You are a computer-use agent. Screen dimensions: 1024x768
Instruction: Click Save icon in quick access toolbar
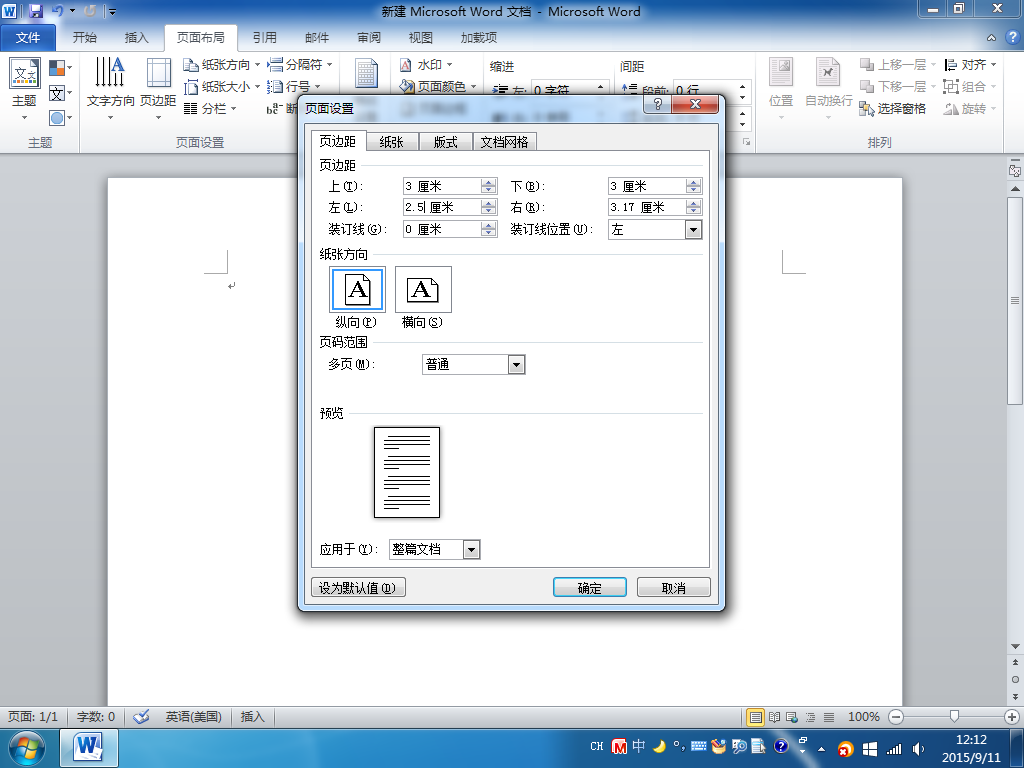35,11
